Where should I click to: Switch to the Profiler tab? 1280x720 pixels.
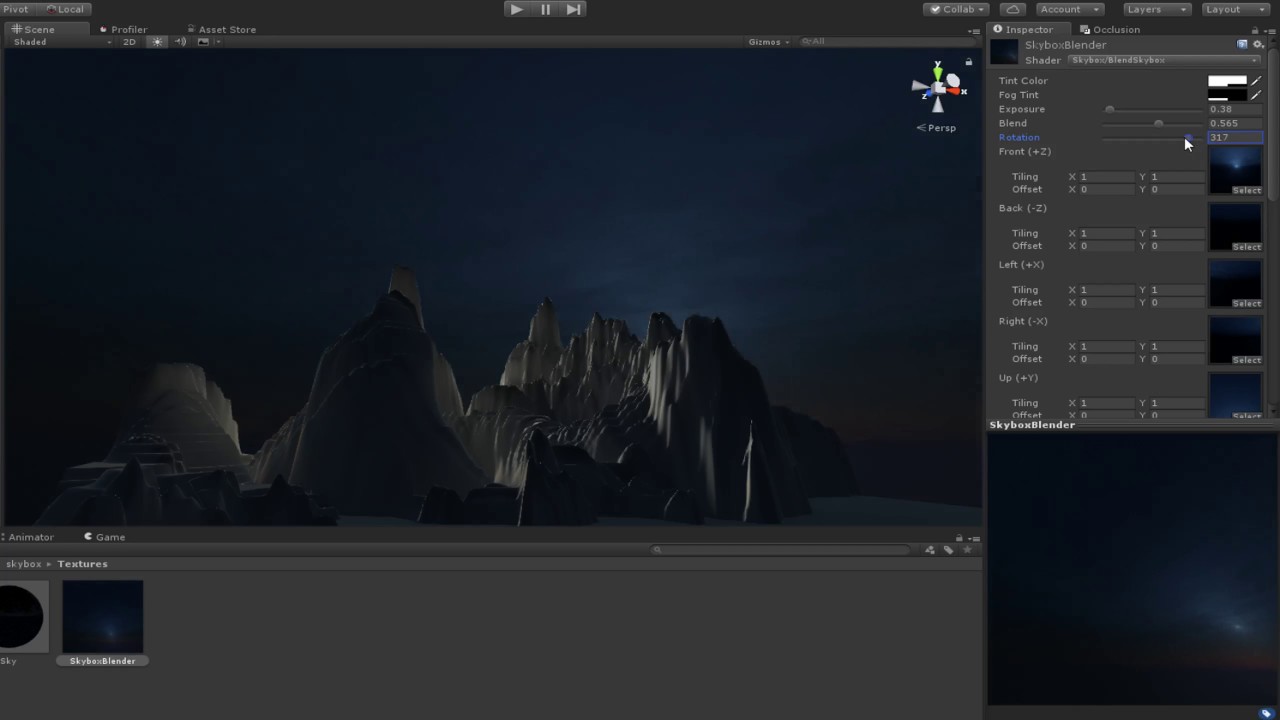pos(123,29)
